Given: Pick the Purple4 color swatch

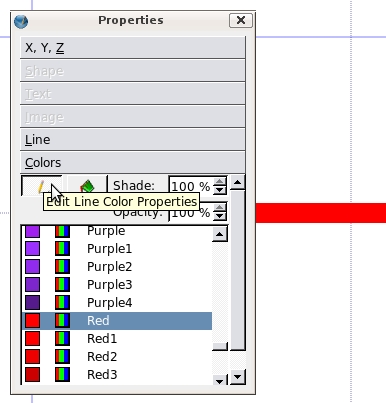Looking at the screenshot, I should [x=33, y=303].
